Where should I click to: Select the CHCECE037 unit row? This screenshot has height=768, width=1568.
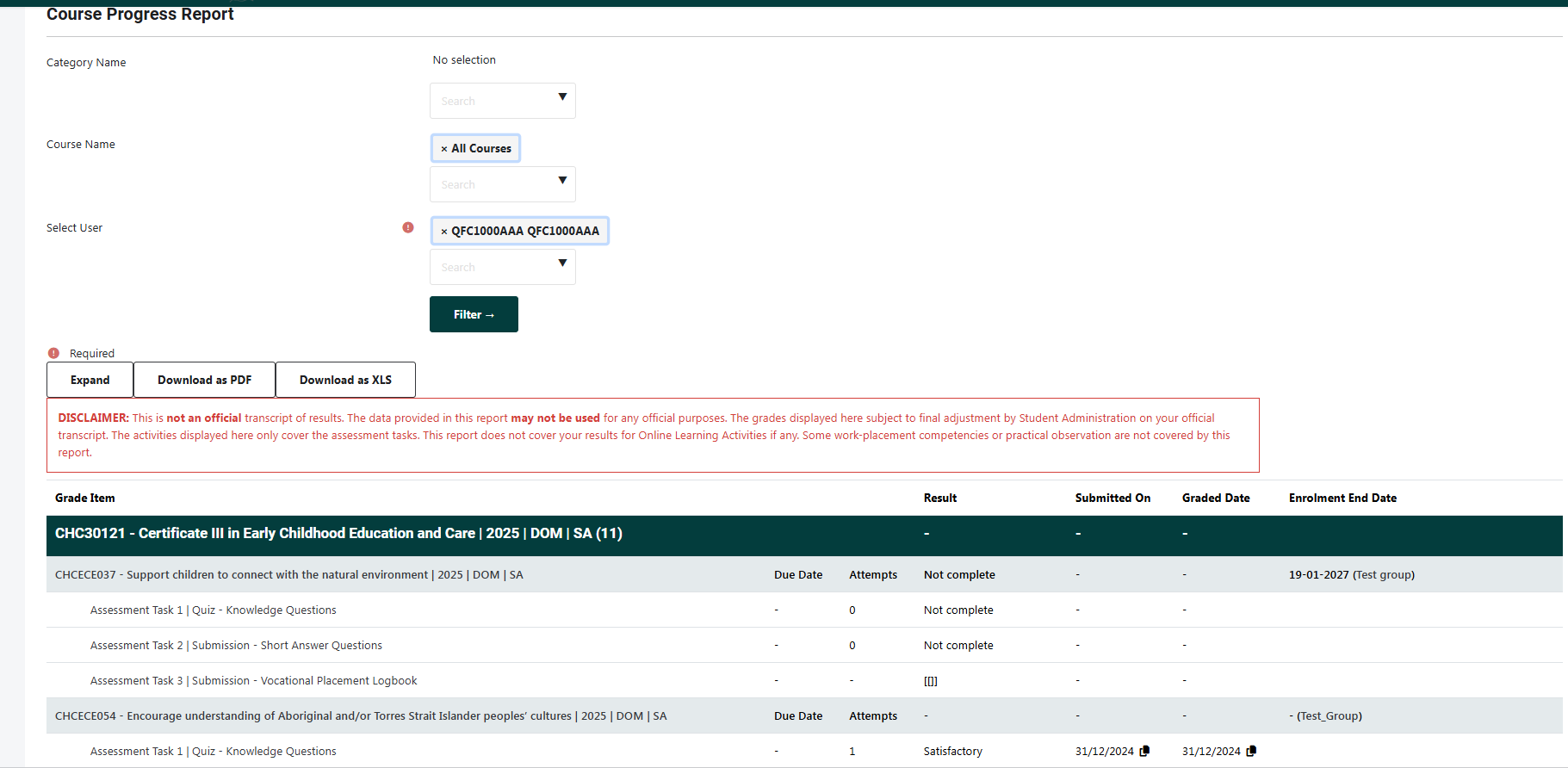click(288, 575)
